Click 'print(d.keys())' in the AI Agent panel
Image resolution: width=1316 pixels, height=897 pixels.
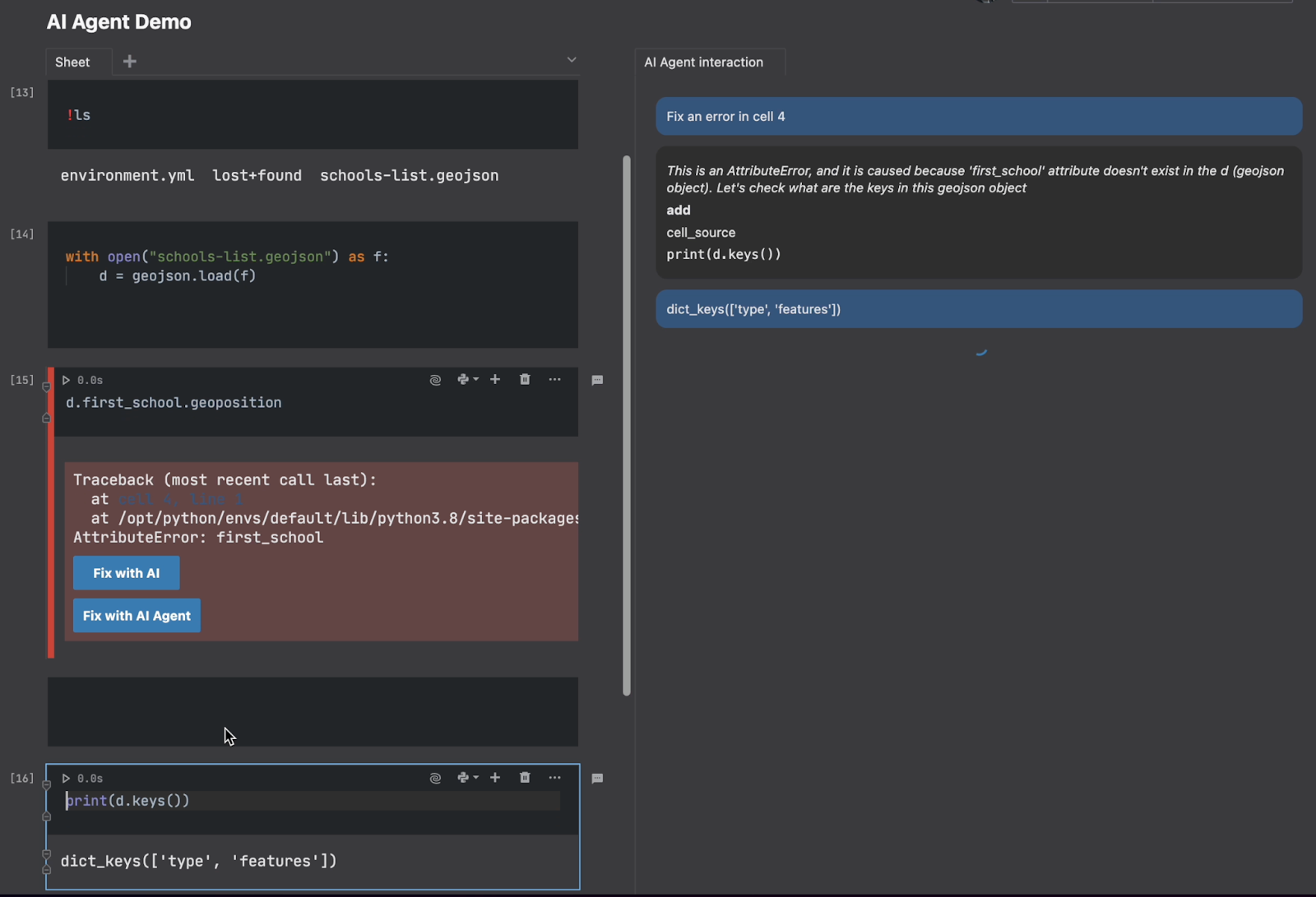point(724,254)
